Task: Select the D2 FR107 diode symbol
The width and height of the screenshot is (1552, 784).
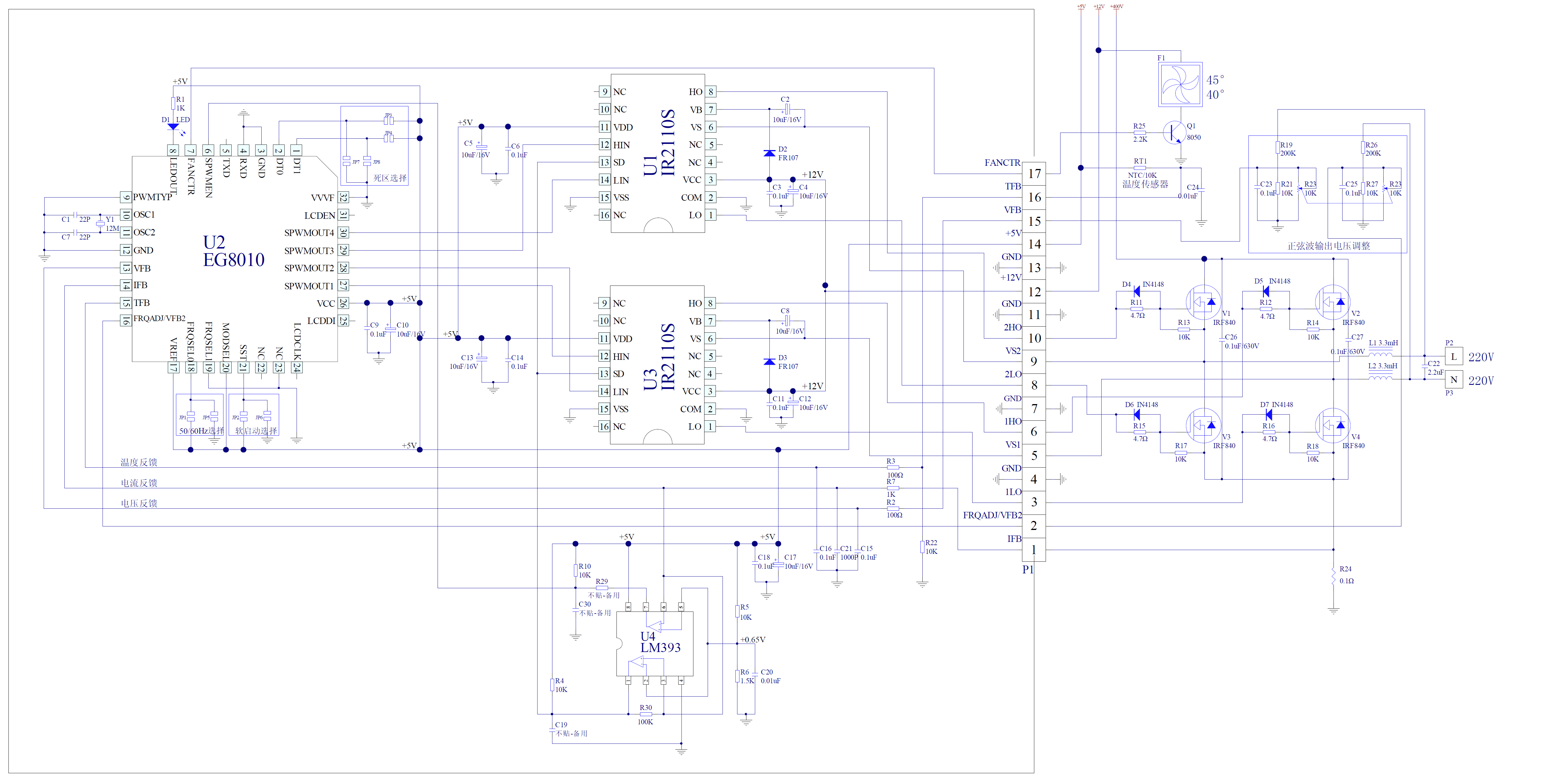Action: 769,153
